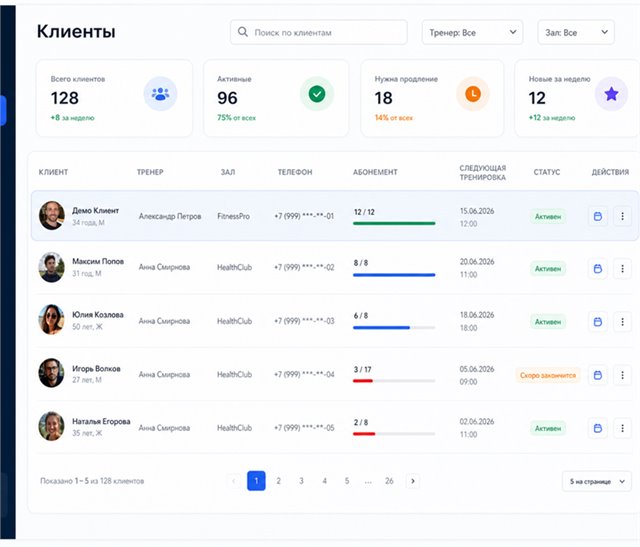Screen dimensions: 640x547
Task: Click Юлия Козлова avatar thumbnail
Action: (51, 319)
